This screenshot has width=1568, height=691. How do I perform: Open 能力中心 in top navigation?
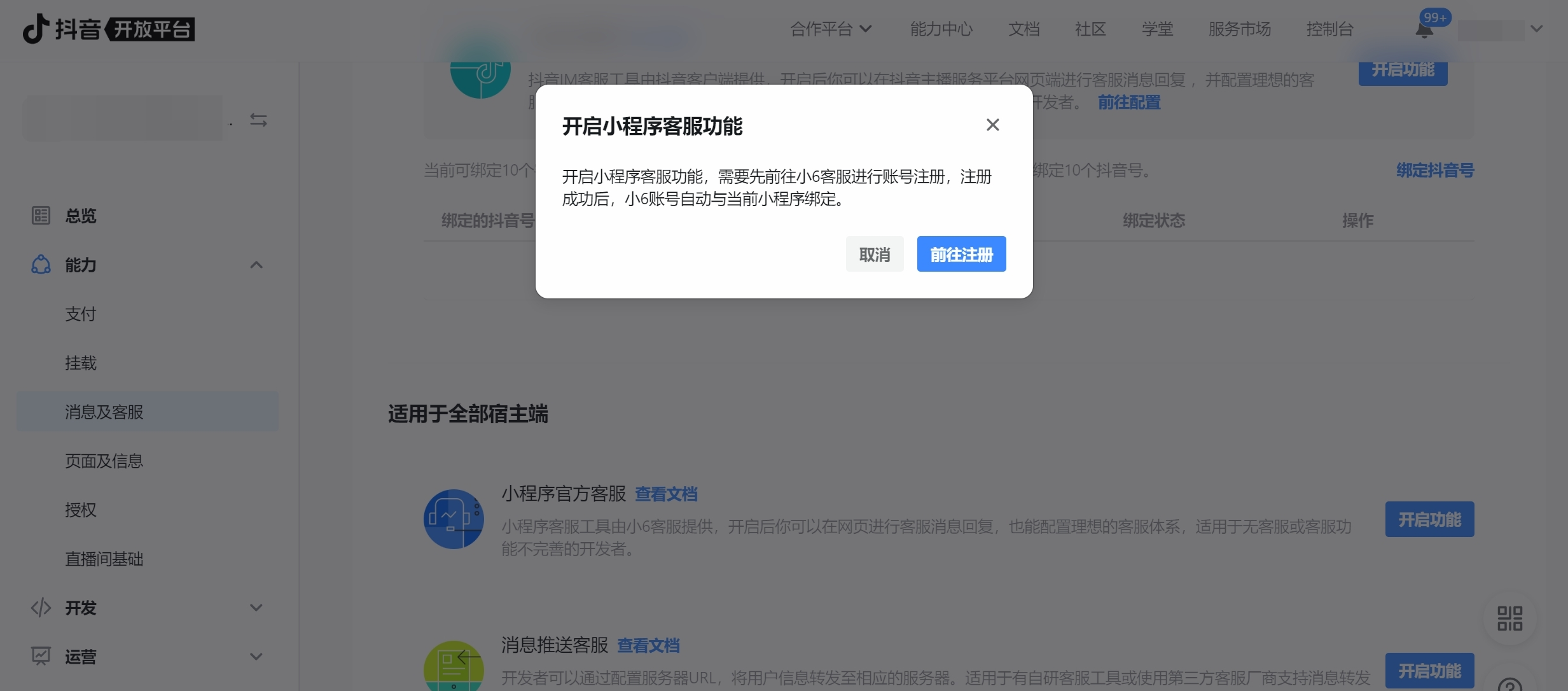coord(941,29)
